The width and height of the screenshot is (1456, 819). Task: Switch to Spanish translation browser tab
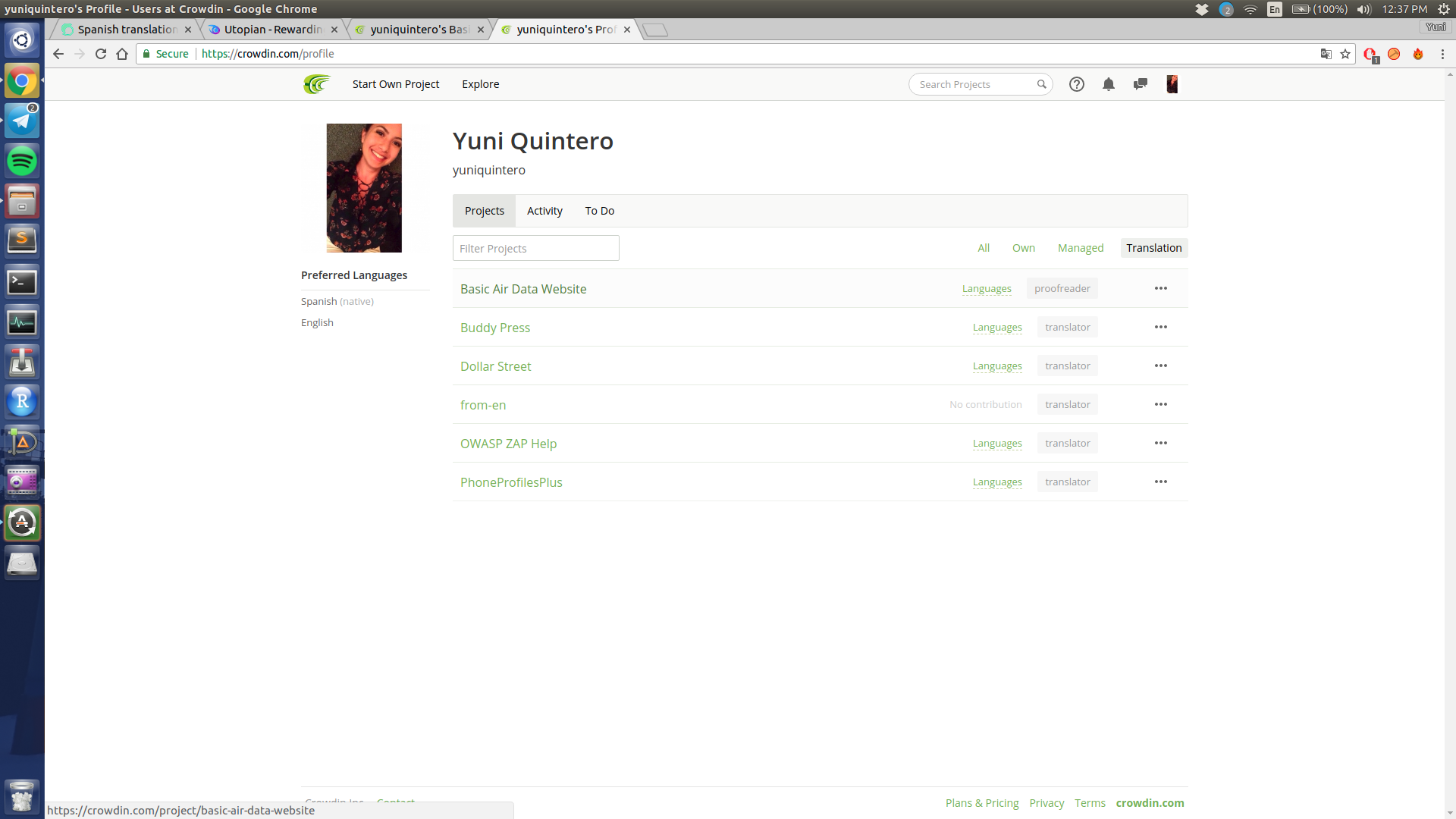pos(127,30)
